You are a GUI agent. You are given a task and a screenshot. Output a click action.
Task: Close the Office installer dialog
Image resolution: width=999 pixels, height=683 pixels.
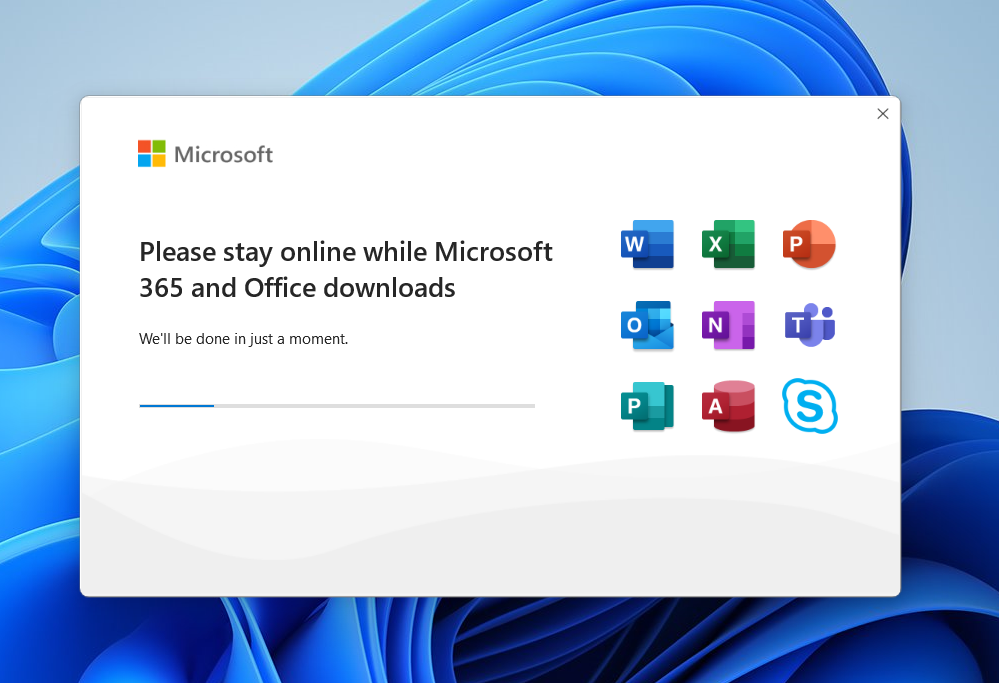pyautogui.click(x=882, y=113)
